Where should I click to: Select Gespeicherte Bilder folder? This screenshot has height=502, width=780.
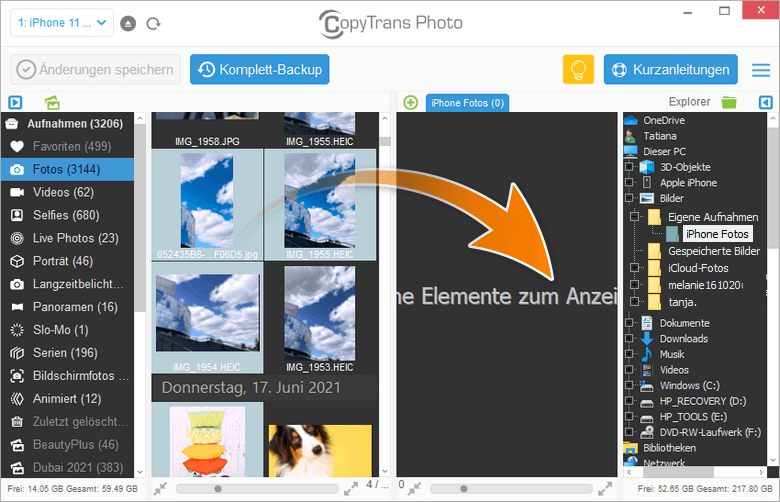tap(713, 251)
